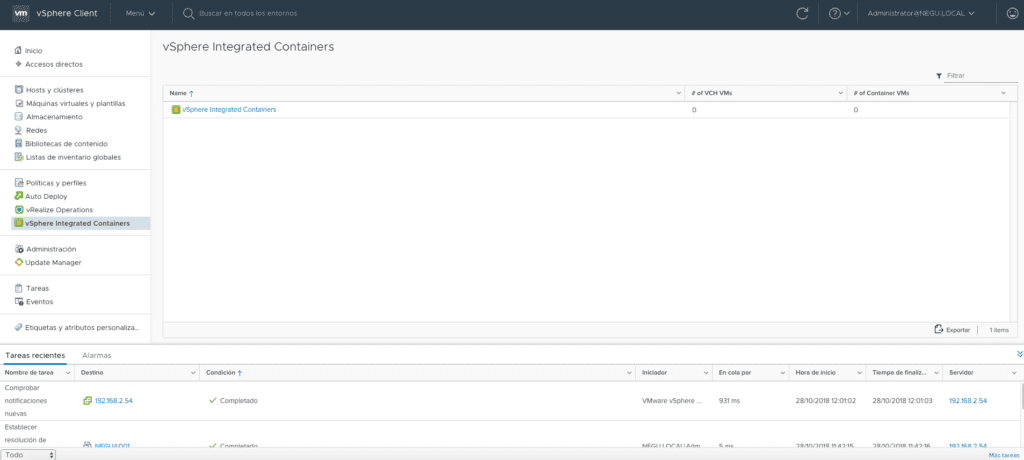Screen dimensions: 1024x460
Task: Click sidebar vSphere Integrated Containers icon
Action: coord(19,223)
